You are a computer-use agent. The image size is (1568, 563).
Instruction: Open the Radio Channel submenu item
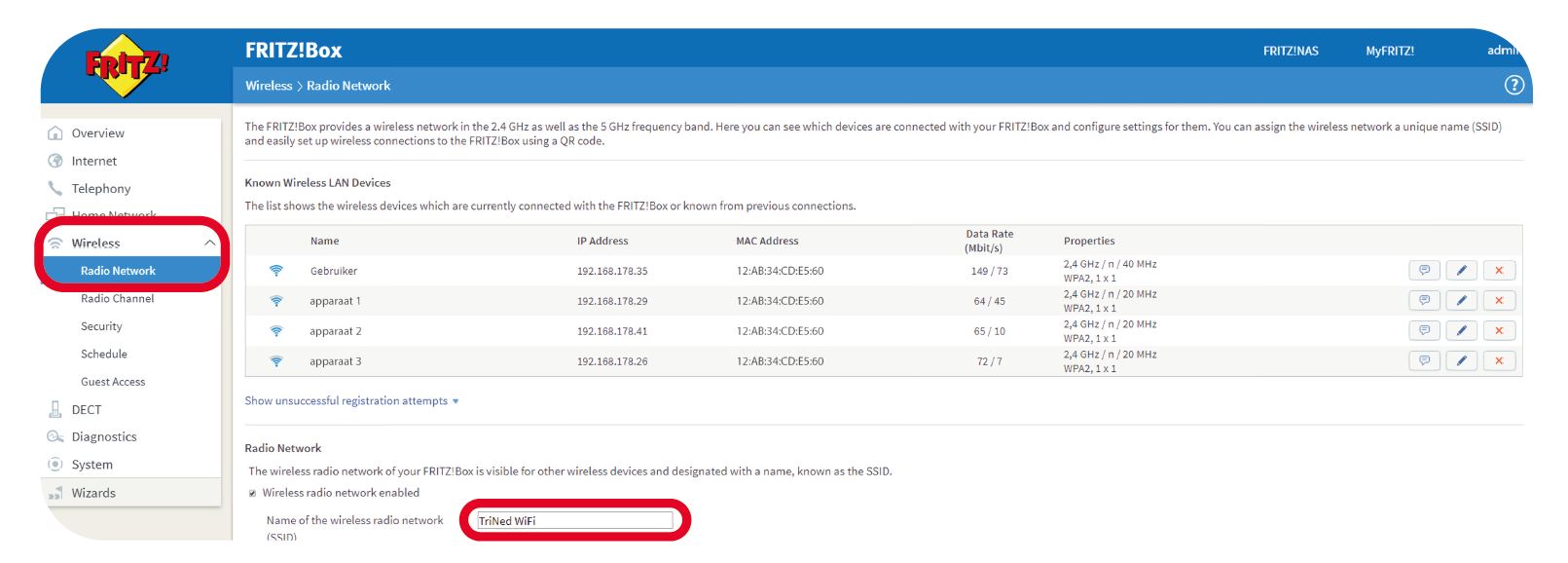(117, 299)
